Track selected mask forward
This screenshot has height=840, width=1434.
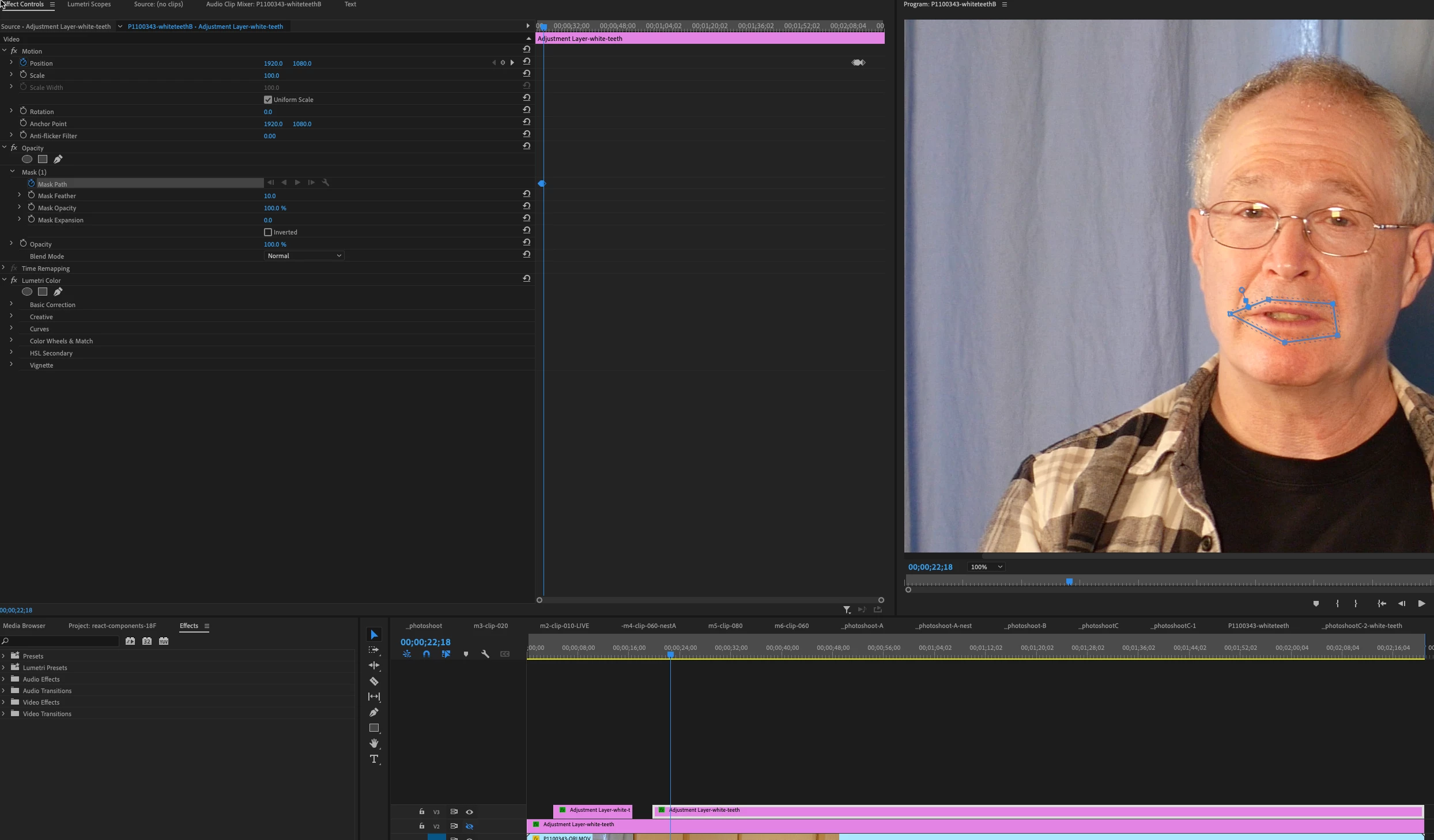point(297,183)
